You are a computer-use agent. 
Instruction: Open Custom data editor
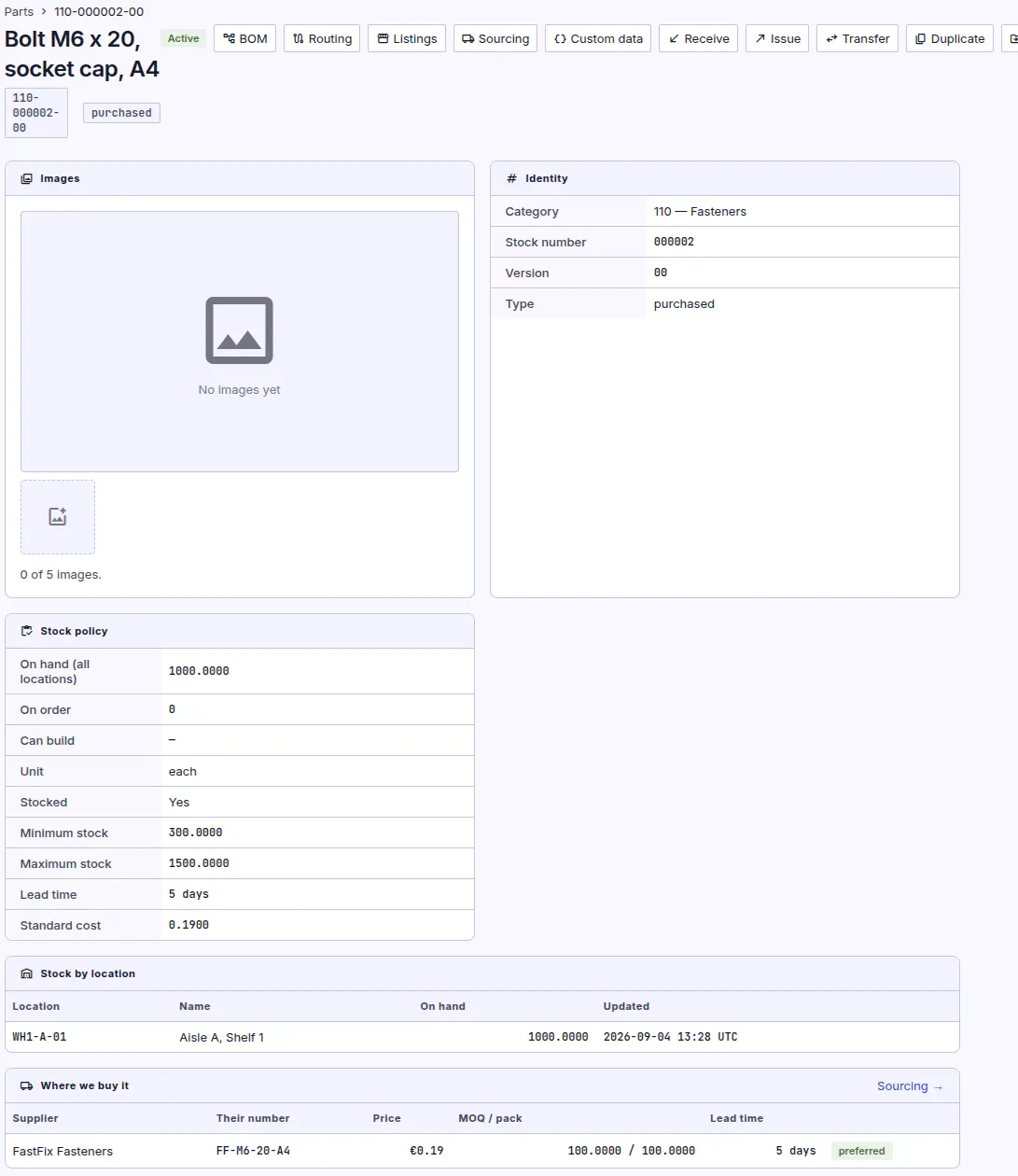click(x=598, y=38)
